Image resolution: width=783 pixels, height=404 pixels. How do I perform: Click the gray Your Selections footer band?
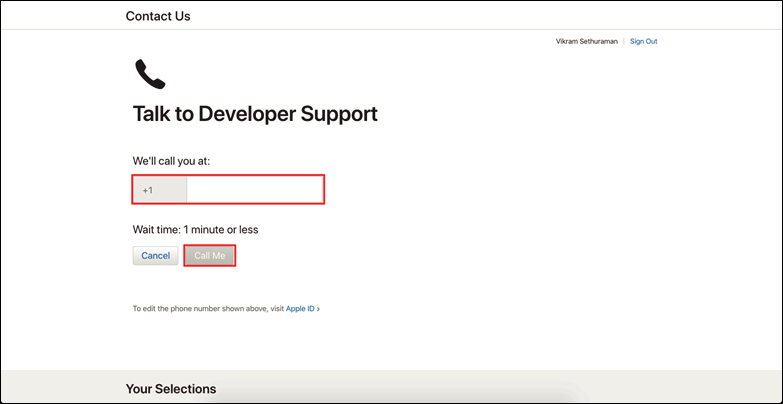pos(500,388)
